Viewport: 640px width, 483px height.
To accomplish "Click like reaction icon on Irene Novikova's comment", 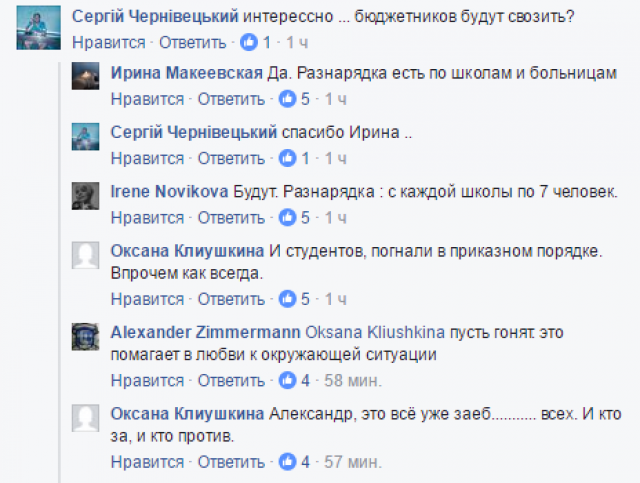I will coord(287,217).
